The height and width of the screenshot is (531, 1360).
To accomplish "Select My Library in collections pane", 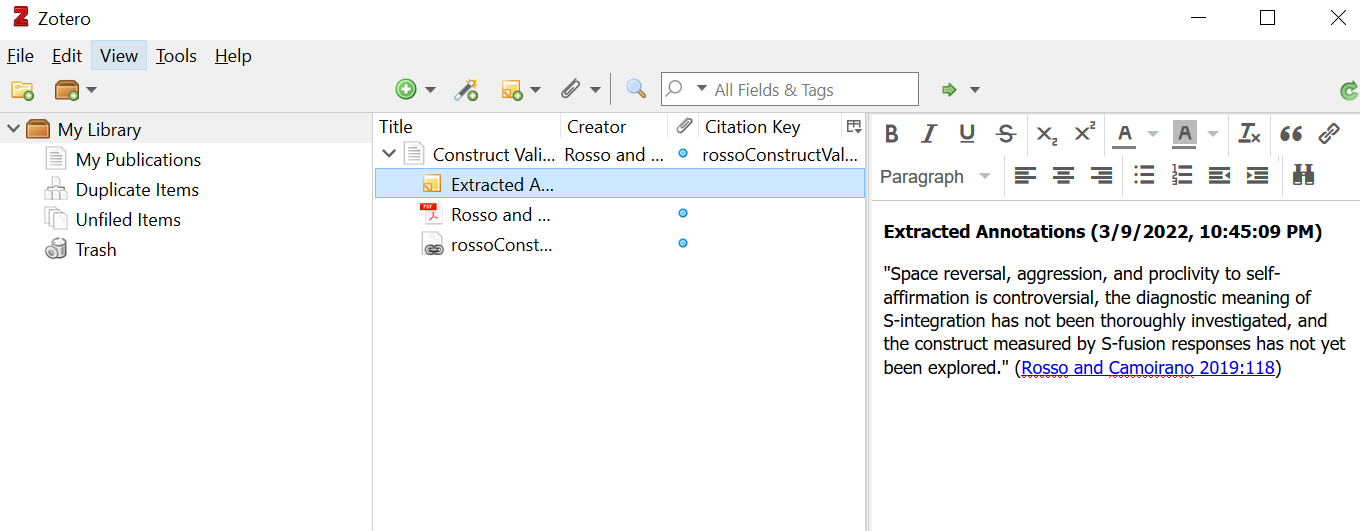I will (99, 129).
